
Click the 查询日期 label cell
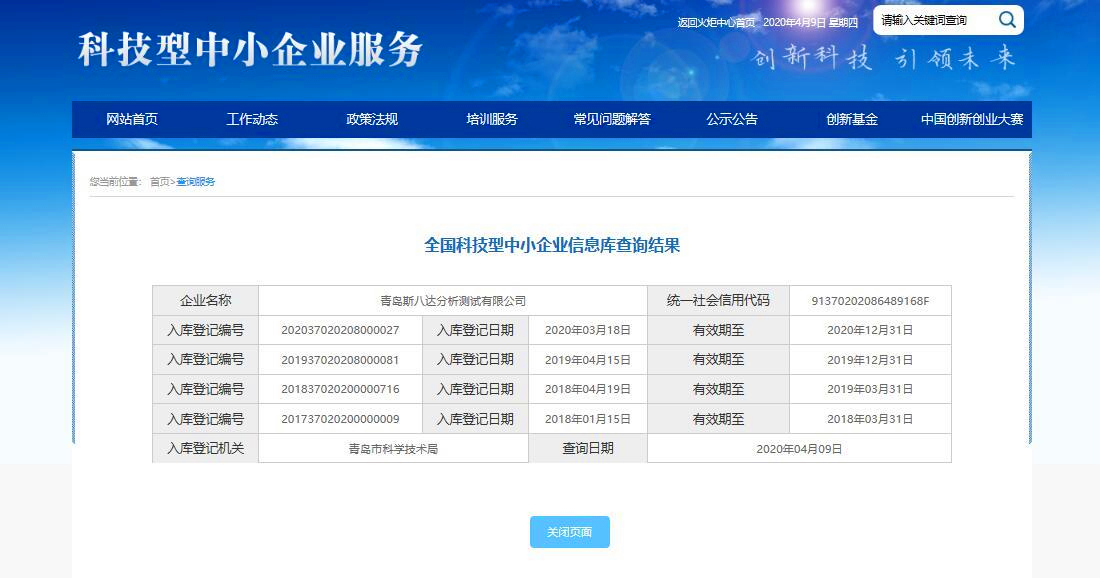pyautogui.click(x=588, y=448)
